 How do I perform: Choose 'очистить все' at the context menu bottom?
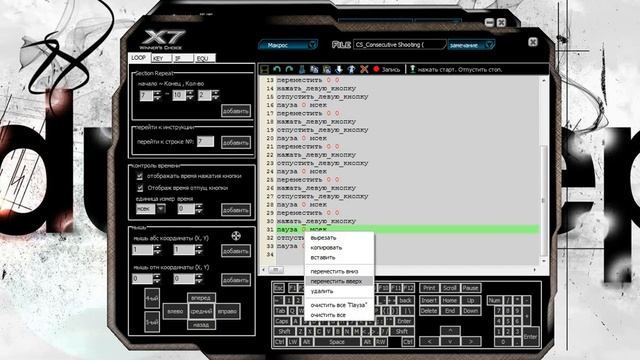click(339, 315)
